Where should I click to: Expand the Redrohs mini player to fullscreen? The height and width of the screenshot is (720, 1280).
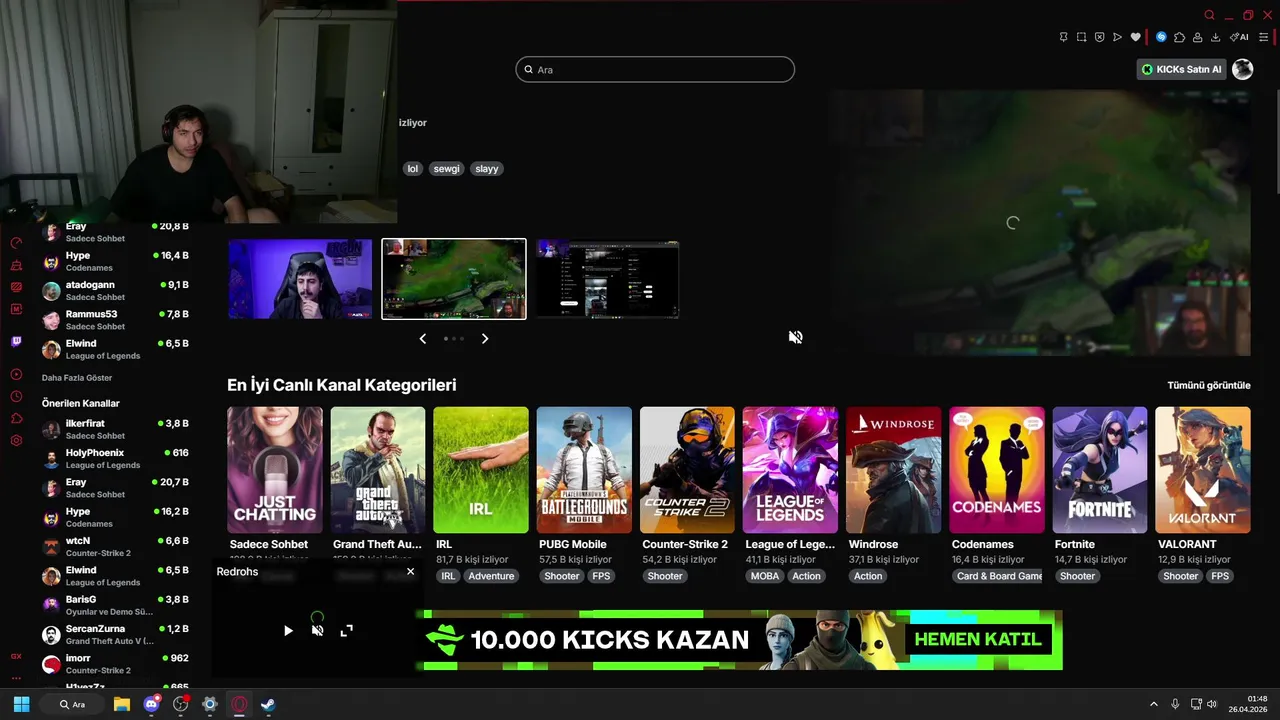pos(346,630)
